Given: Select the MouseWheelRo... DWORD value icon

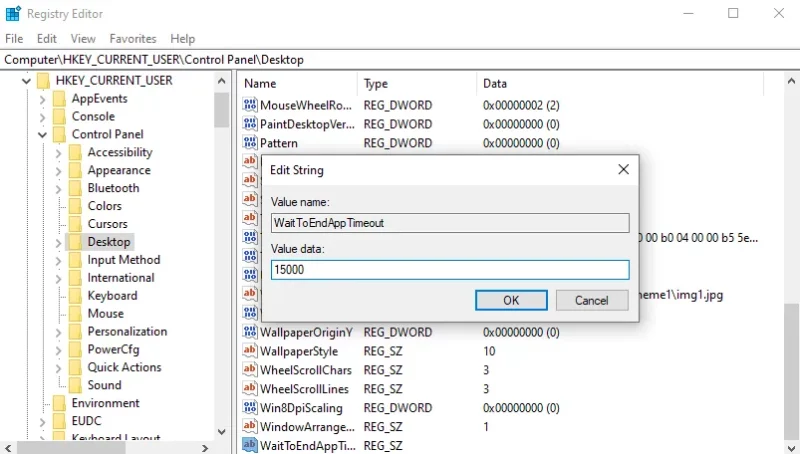Looking at the screenshot, I should coord(249,105).
